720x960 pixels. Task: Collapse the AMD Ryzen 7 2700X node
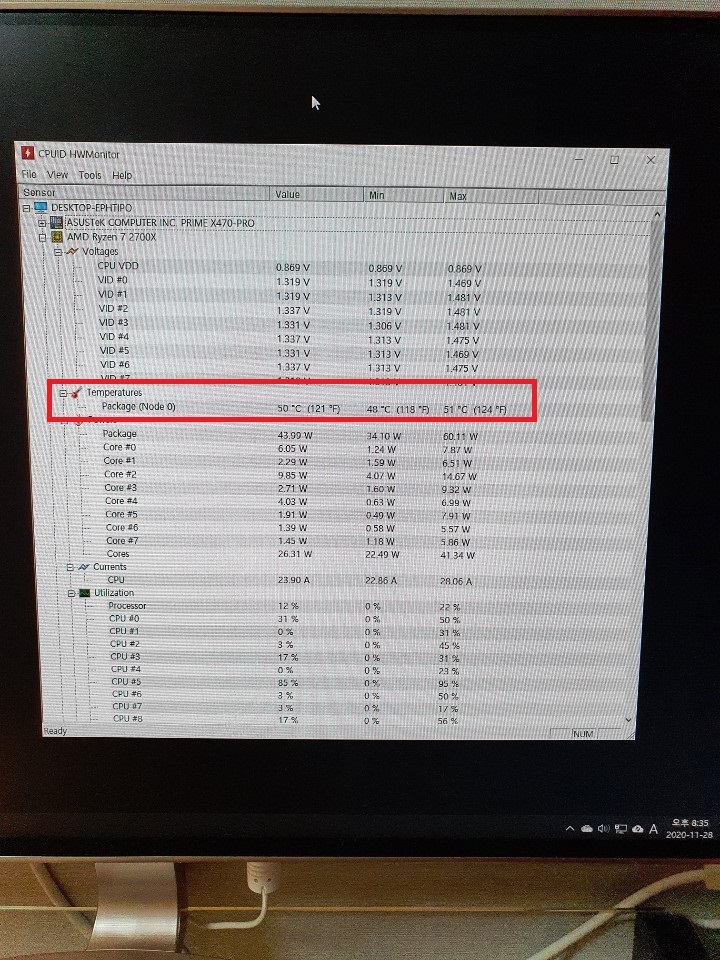pos(43,238)
